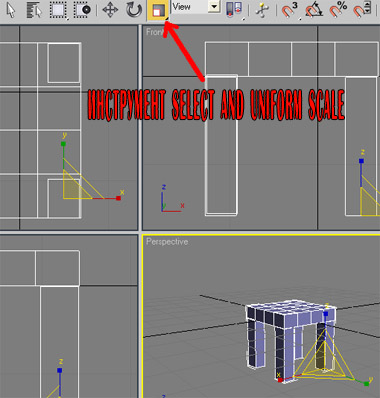Click the red X-axis handle in top-left viewport
The image size is (380, 398).
pos(118,198)
